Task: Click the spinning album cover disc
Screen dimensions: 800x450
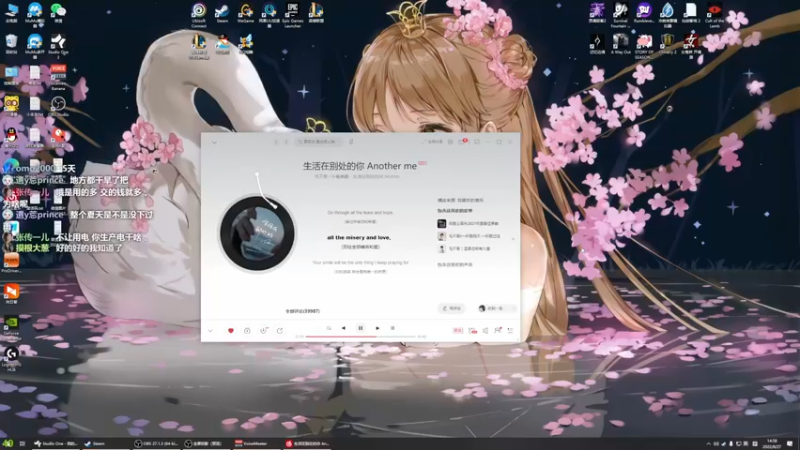Action: [x=257, y=234]
